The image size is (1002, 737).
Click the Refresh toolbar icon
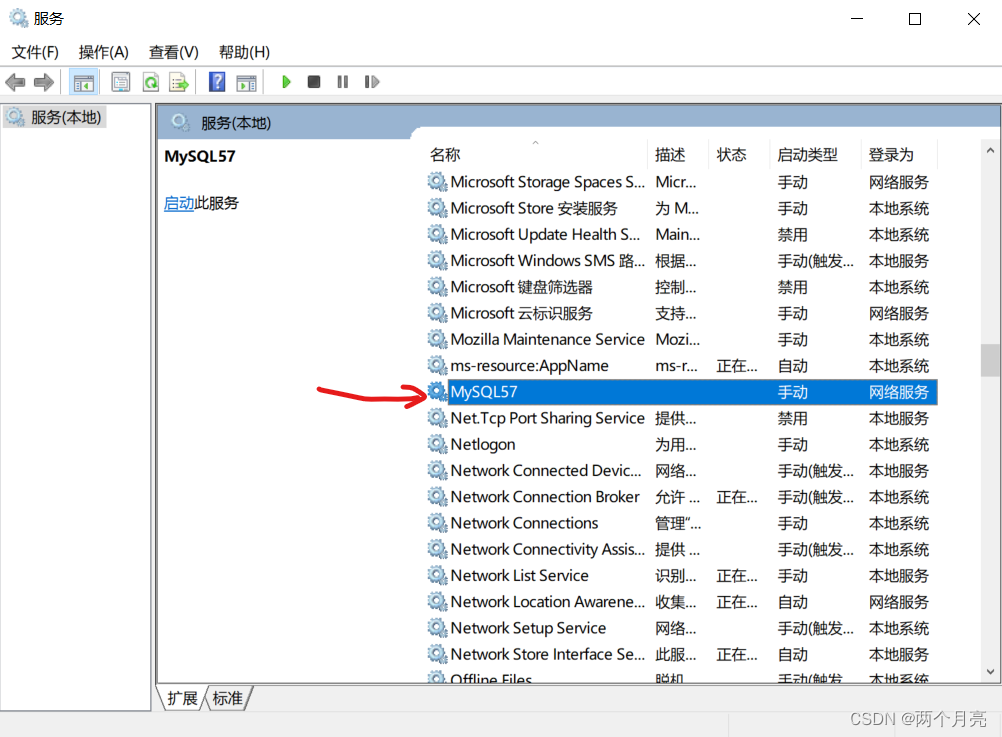point(151,82)
